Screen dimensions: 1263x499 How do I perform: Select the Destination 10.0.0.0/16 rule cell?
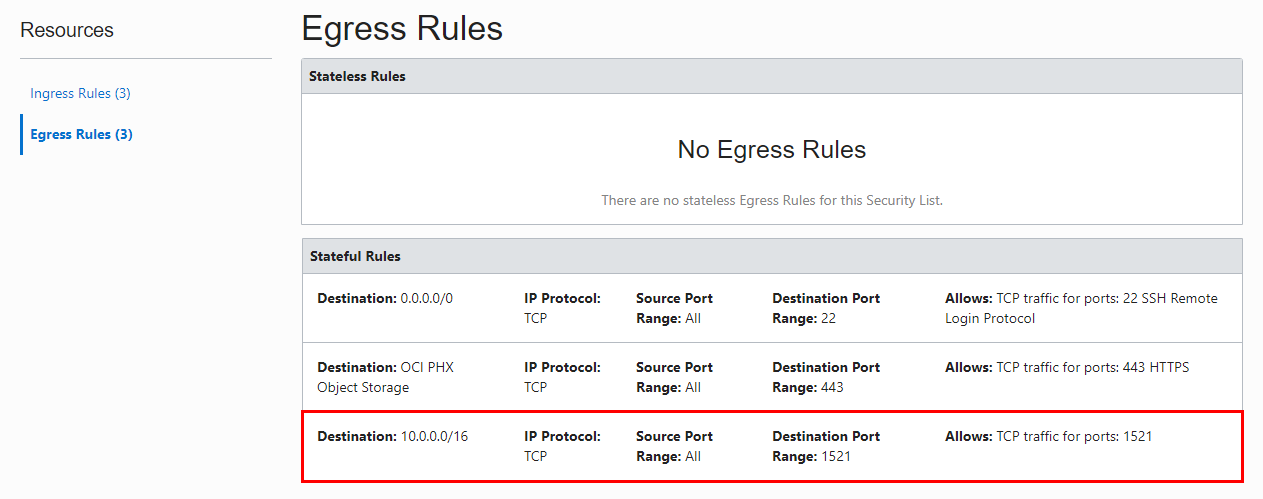[x=392, y=436]
